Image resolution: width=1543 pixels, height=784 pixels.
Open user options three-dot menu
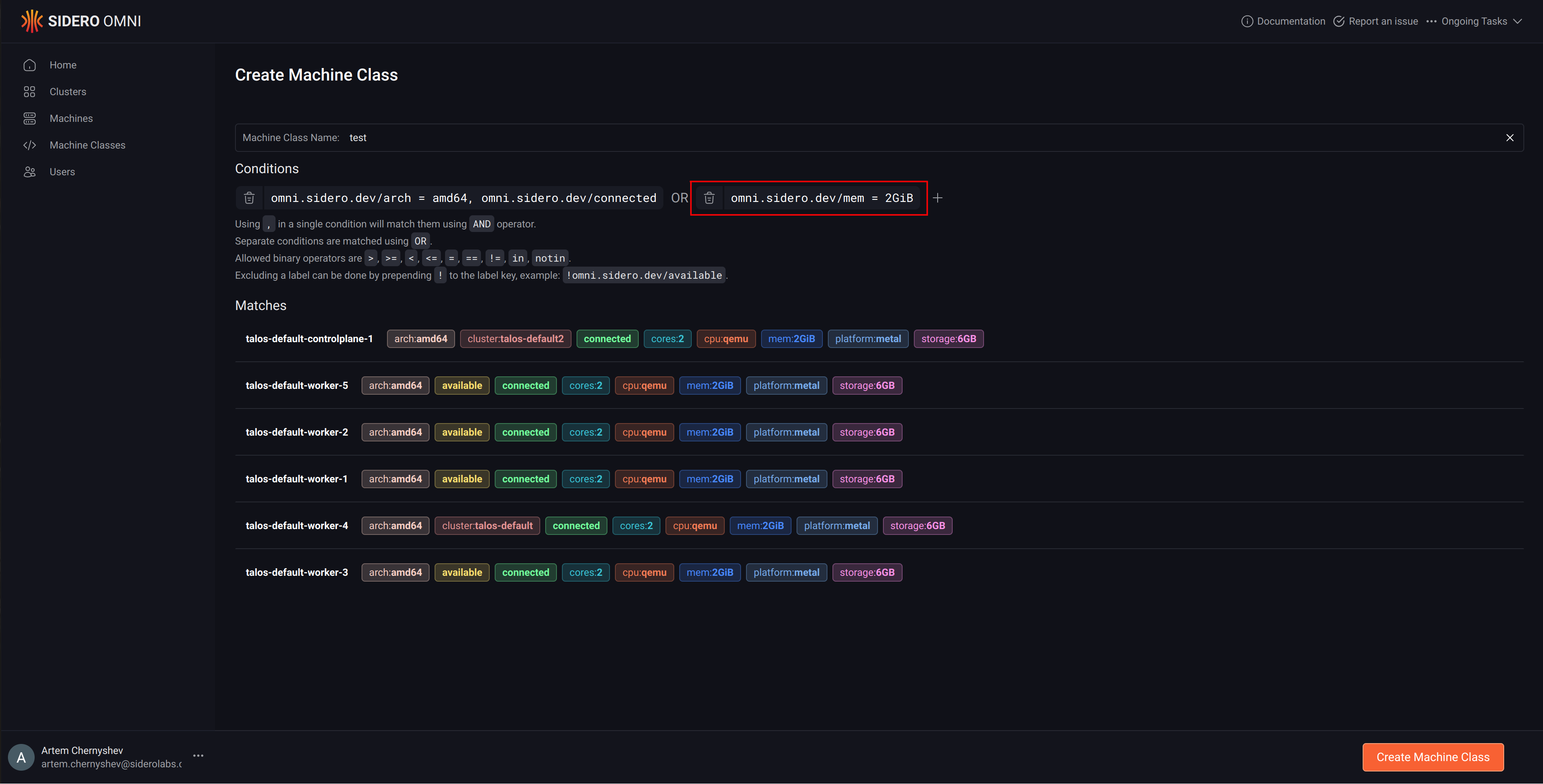pyautogui.click(x=198, y=756)
